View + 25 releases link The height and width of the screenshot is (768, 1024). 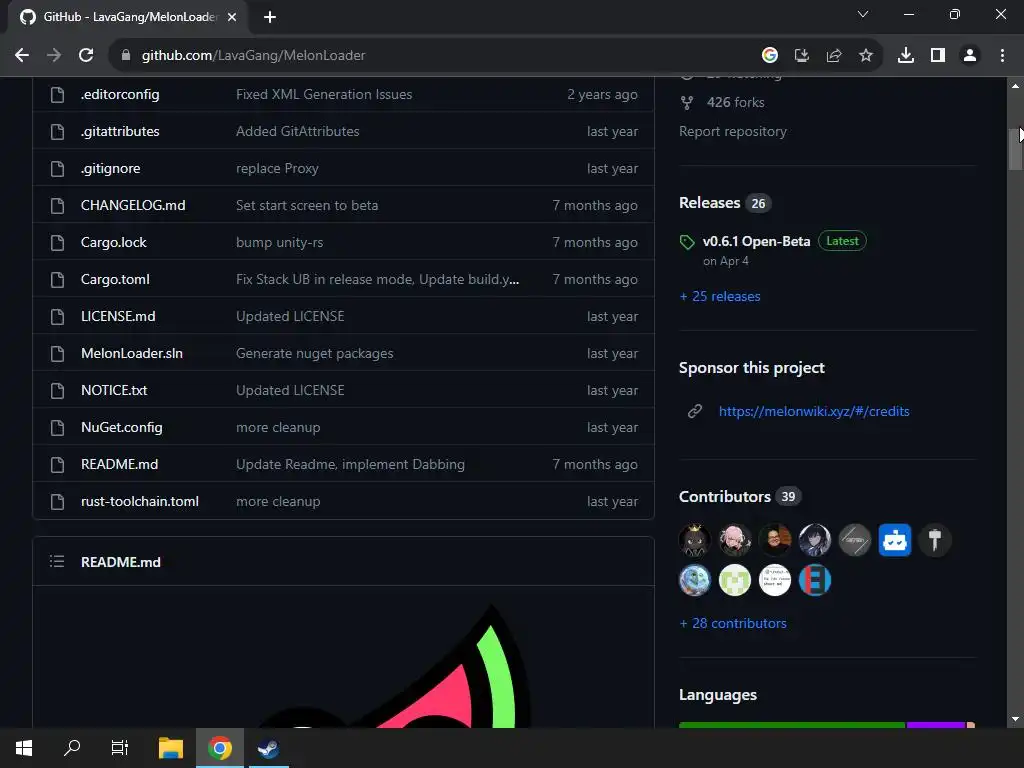click(720, 296)
